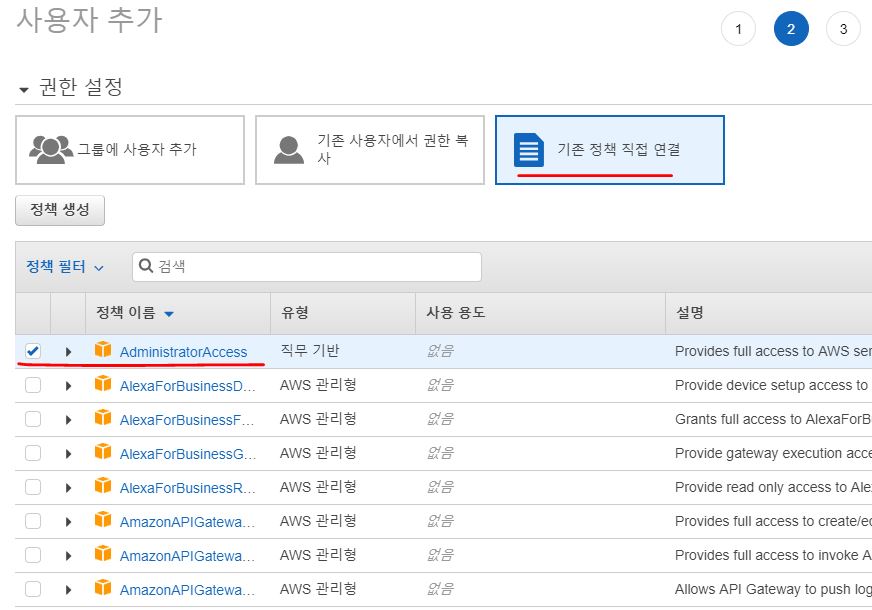Check the AlexaForBusinessG... policy checkbox

pos(33,453)
